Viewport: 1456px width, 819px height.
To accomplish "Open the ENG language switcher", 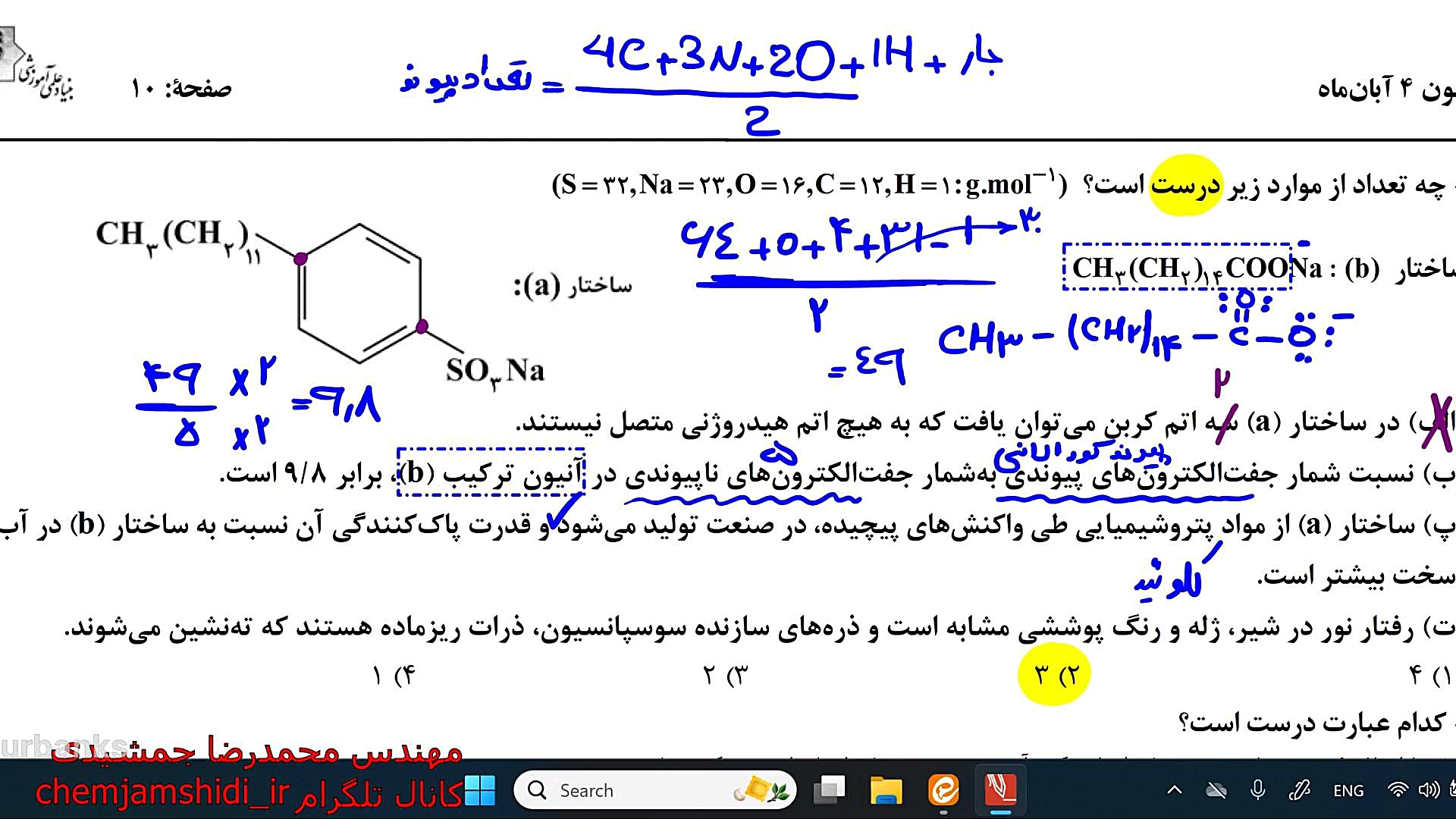I will click(x=1348, y=791).
